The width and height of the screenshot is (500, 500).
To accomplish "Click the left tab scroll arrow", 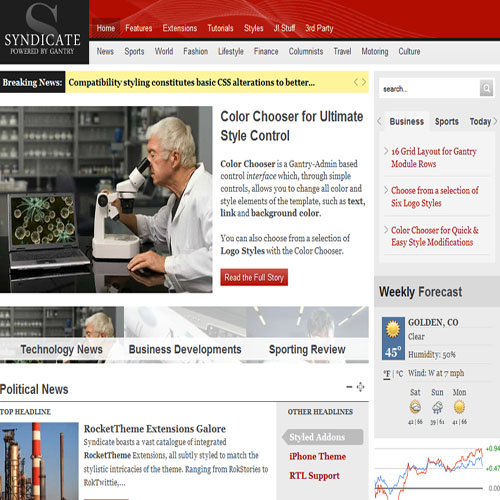I will pyautogui.click(x=379, y=121).
